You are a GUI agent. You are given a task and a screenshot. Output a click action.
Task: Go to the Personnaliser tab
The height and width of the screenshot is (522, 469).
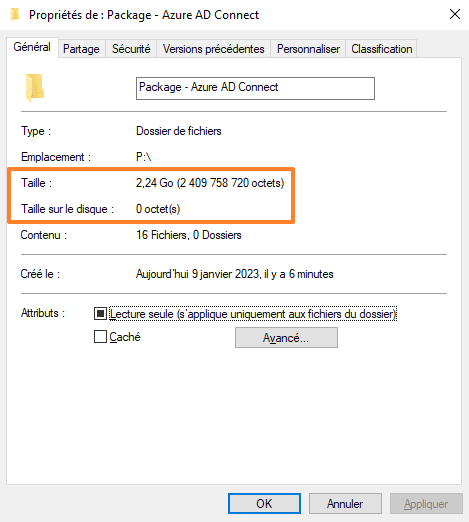coord(308,49)
